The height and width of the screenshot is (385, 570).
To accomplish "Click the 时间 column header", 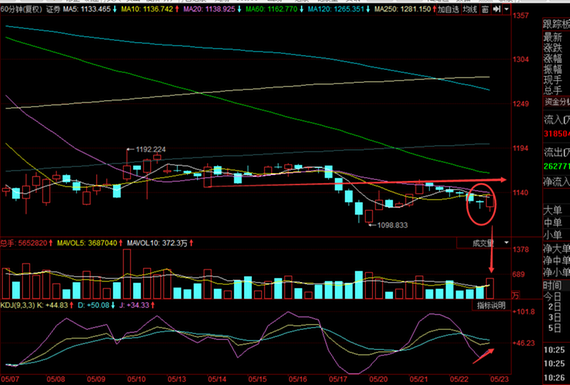I will tap(552, 285).
